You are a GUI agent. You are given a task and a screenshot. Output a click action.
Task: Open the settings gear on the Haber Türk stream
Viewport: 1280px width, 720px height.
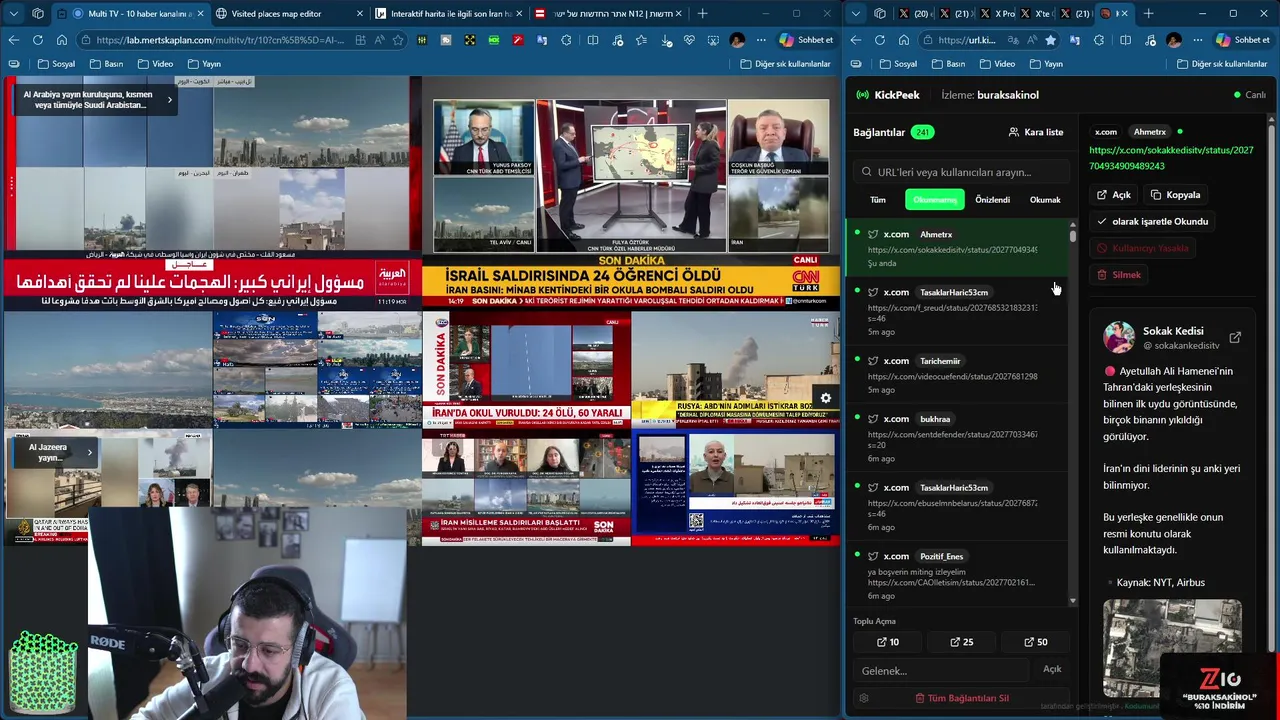point(826,398)
